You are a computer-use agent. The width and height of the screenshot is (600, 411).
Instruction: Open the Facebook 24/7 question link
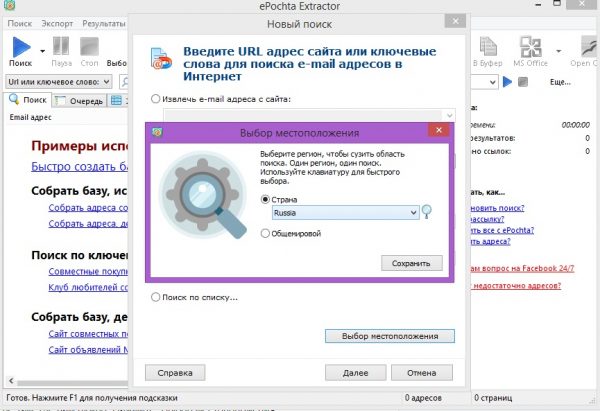(x=523, y=268)
